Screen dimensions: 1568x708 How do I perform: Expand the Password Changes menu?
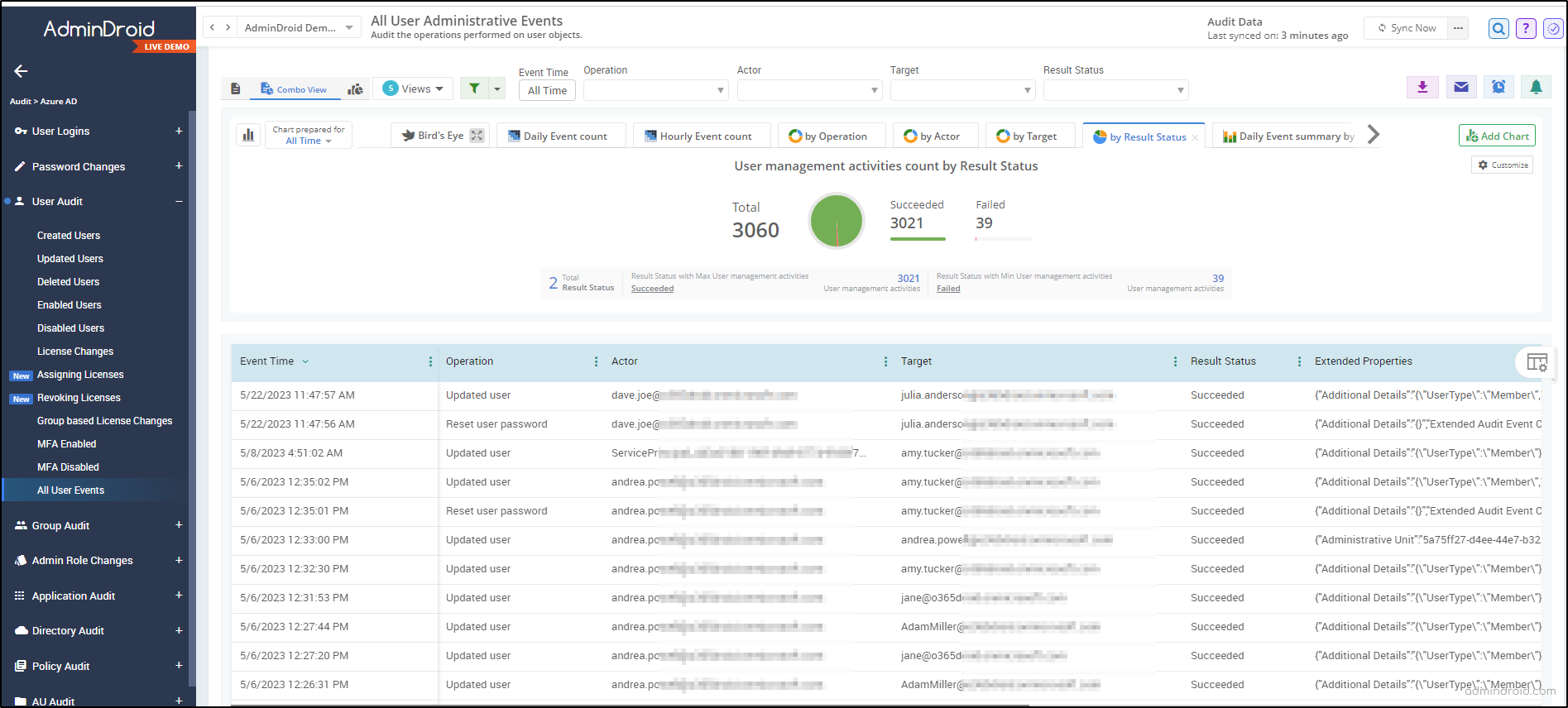[x=179, y=166]
